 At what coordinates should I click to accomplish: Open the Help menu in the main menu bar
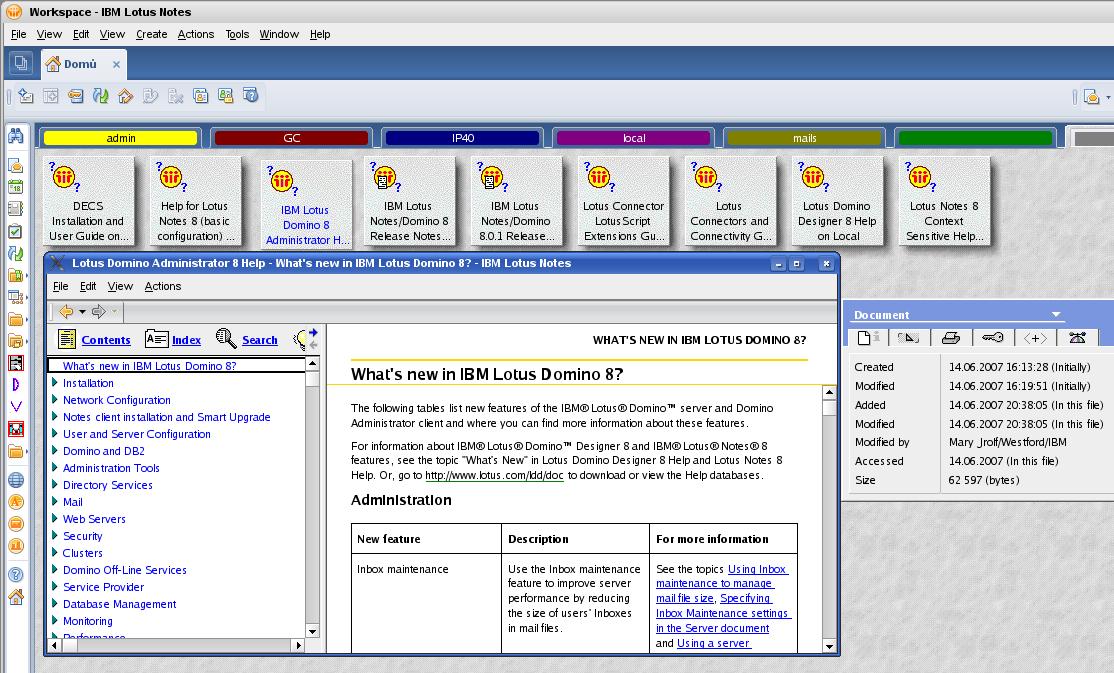(320, 34)
